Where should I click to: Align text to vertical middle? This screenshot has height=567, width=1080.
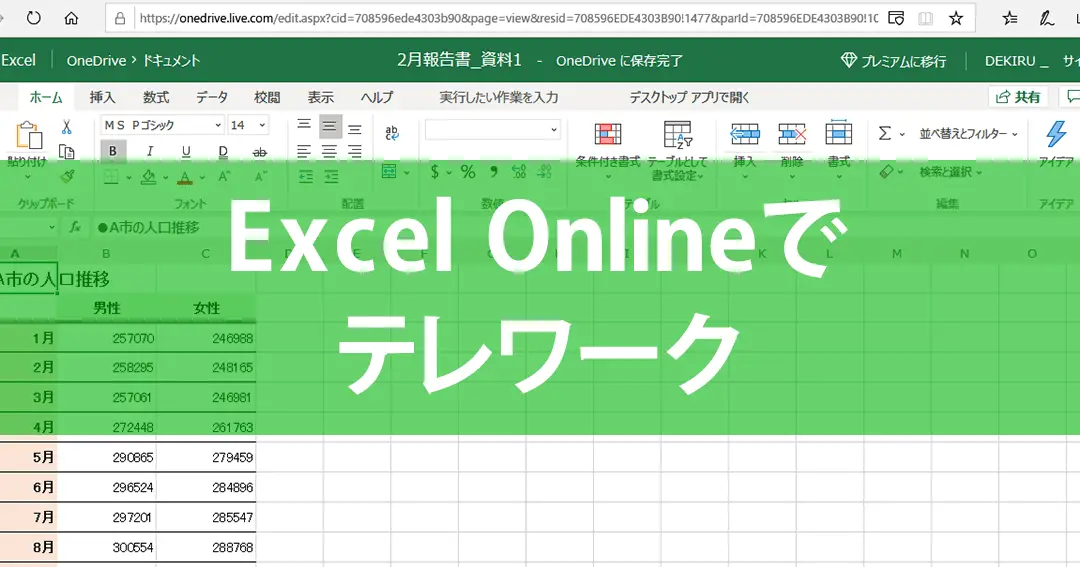pyautogui.click(x=330, y=126)
